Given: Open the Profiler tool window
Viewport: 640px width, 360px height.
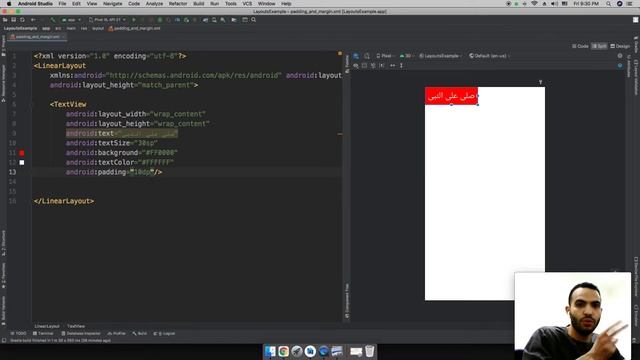Looking at the screenshot, I should 117,333.
